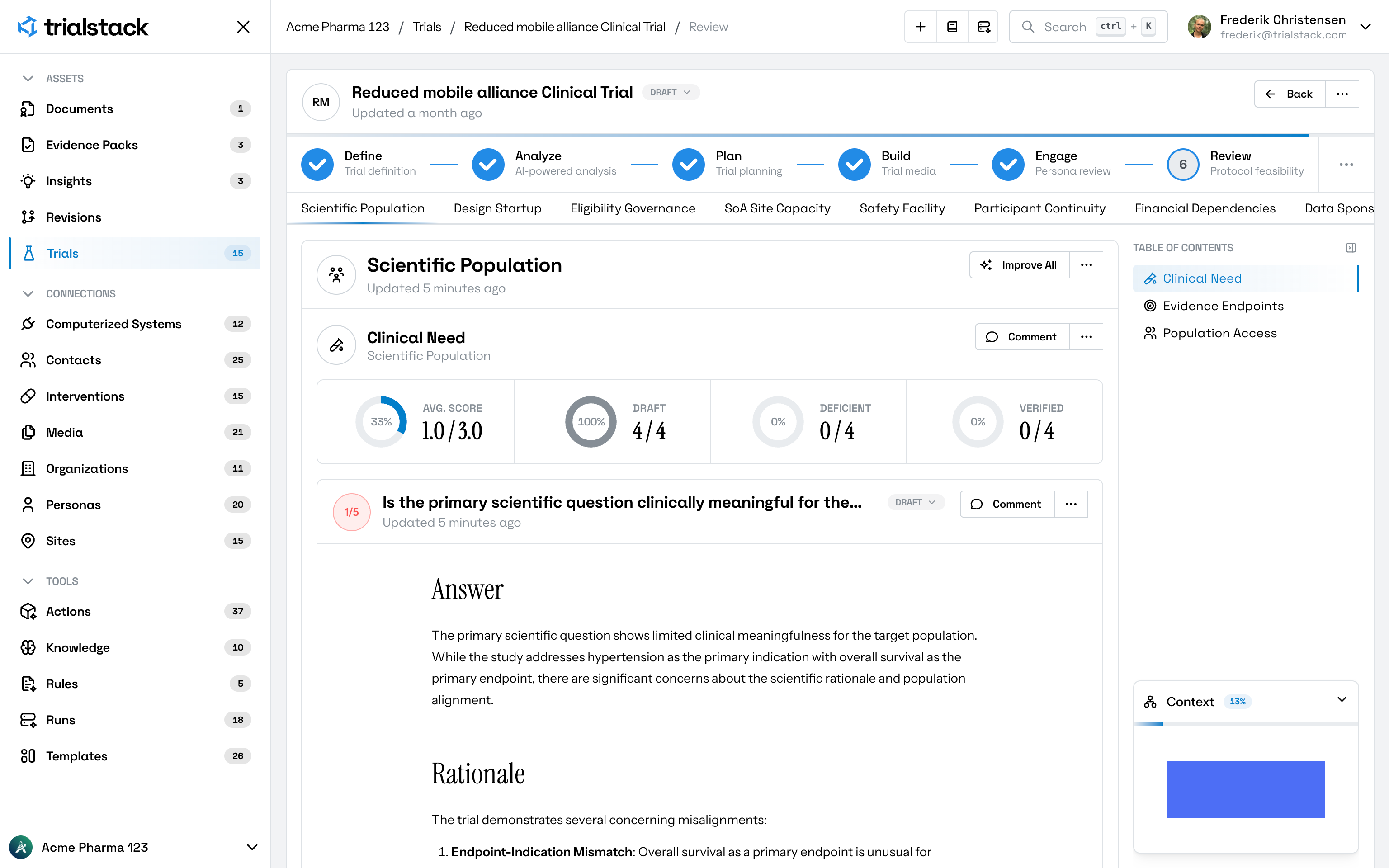Viewport: 1389px width, 868px height.
Task: Open stepper overflow ellipsis menu
Action: point(1346,165)
